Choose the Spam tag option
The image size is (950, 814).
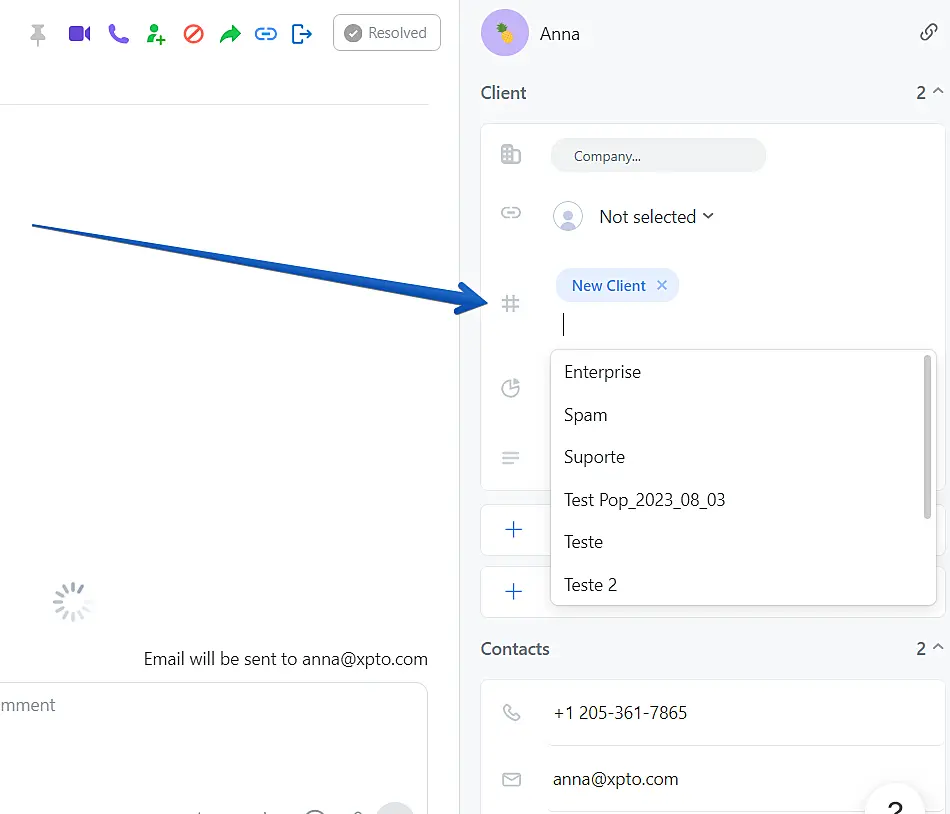tap(585, 415)
